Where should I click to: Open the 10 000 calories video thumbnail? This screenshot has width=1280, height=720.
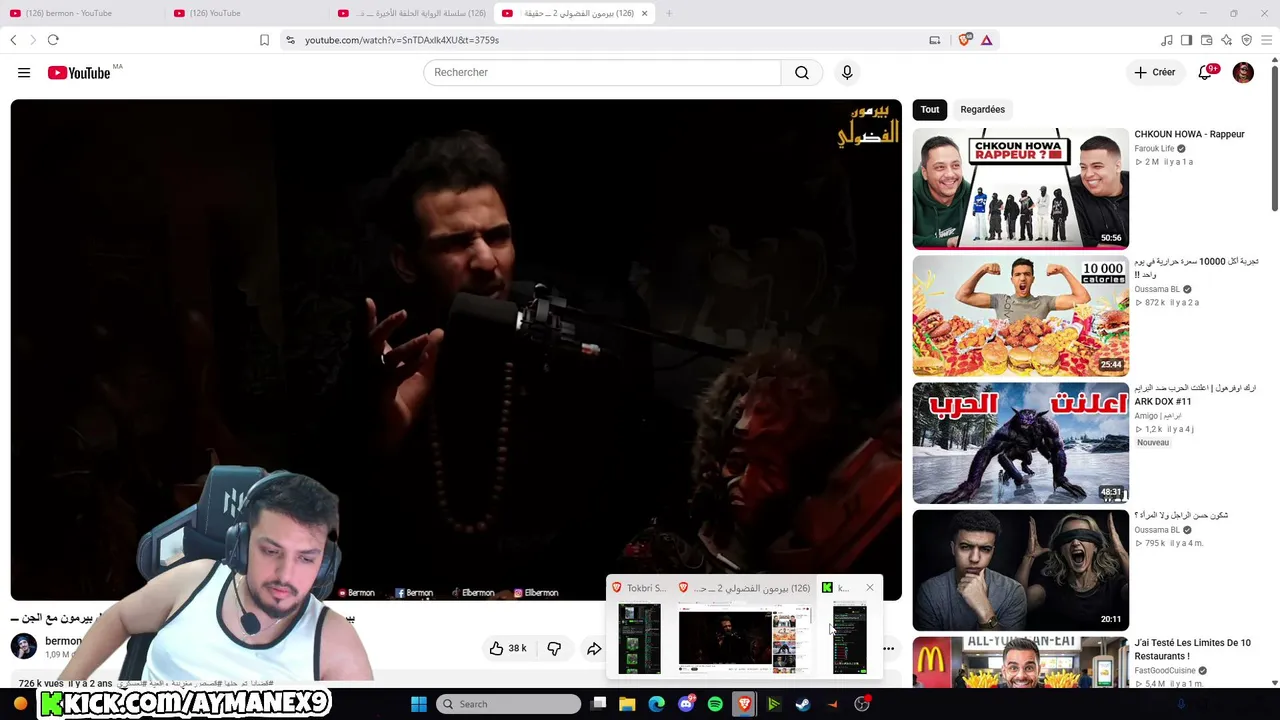point(1020,316)
